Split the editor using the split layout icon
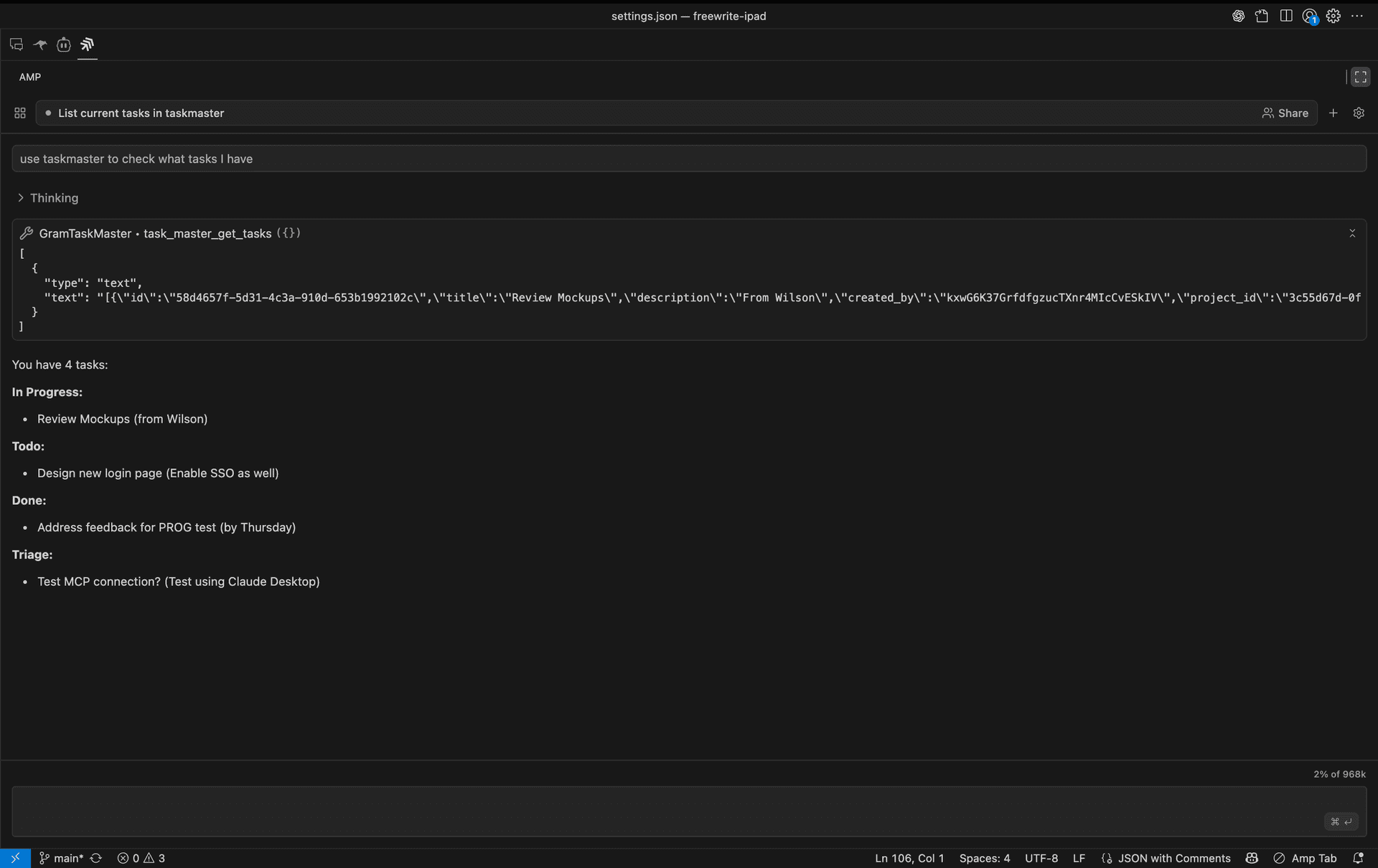Viewport: 1378px width, 868px height. pyautogui.click(x=1285, y=16)
